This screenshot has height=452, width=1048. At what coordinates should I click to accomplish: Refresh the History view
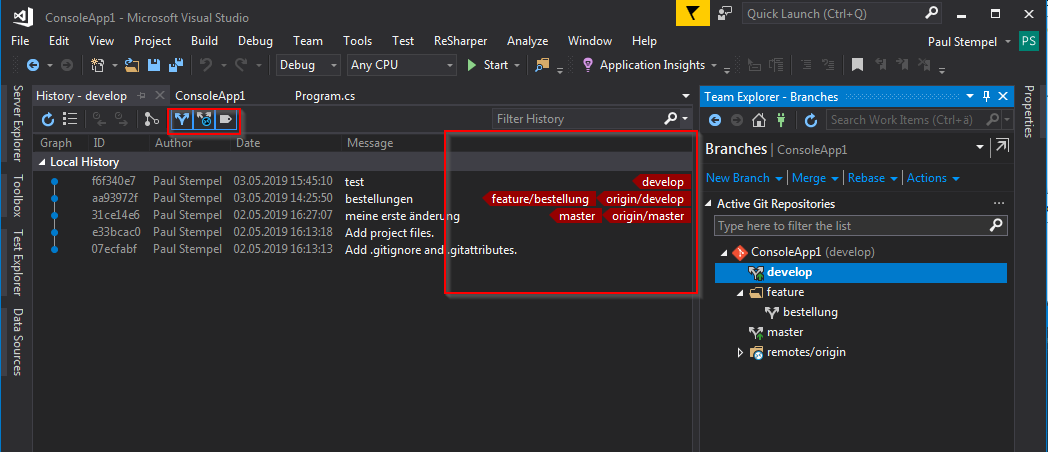tap(48, 119)
